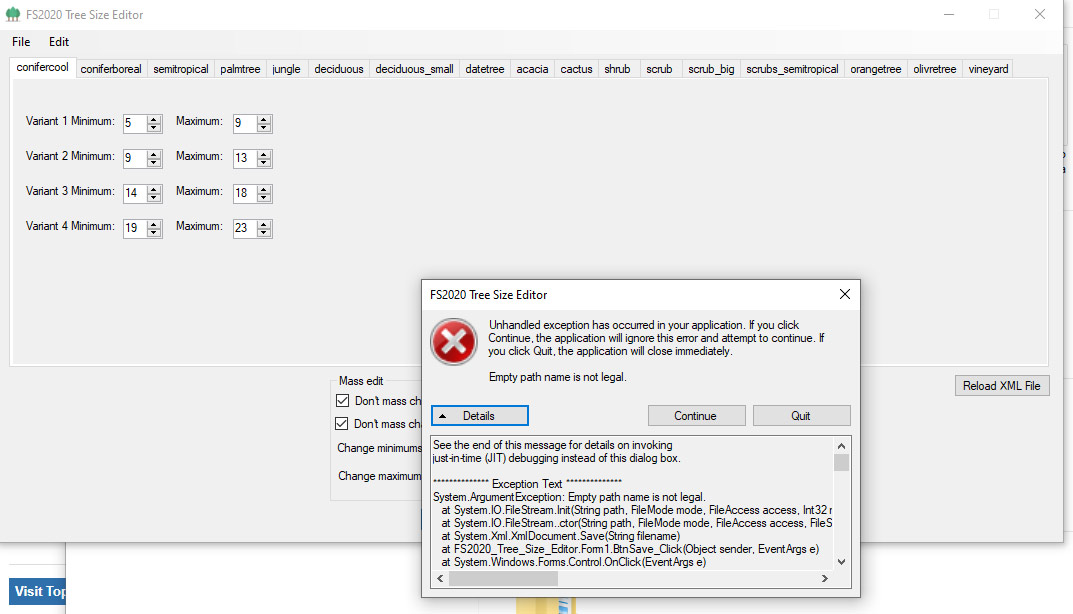Screen dimensions: 1073x614
Task: Increment Variant 3 Maximum with its spinner
Action: (265, 189)
